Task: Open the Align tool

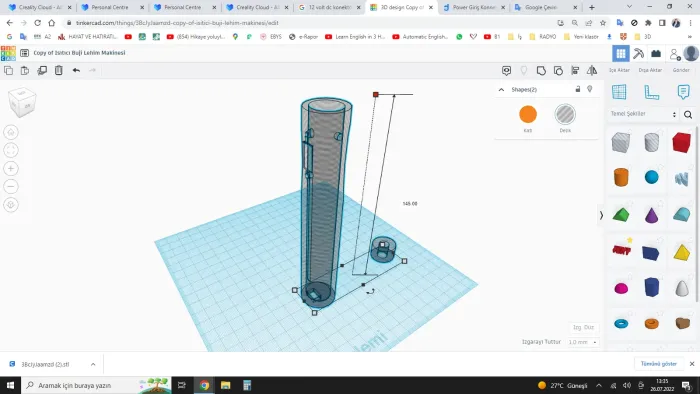Action: (x=575, y=71)
